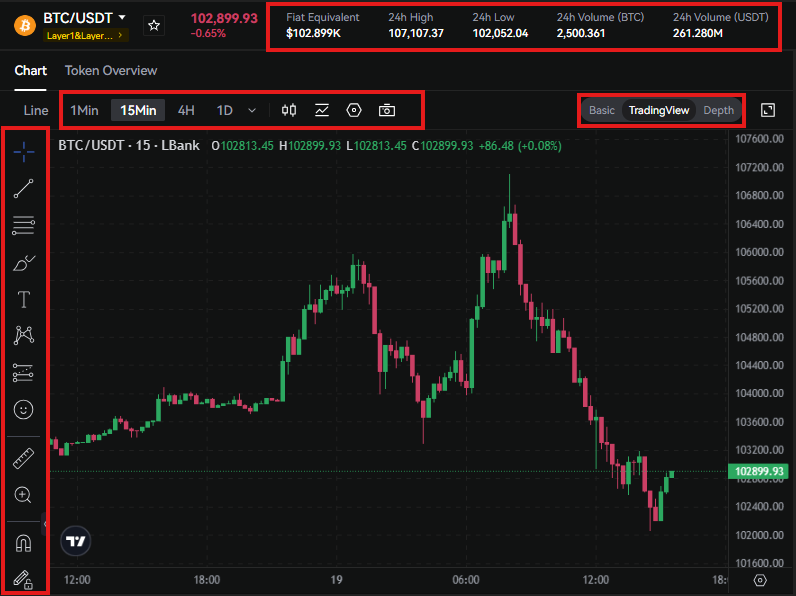Open the emoji icons tool
Viewport: 796px width, 596px height.
23,409
